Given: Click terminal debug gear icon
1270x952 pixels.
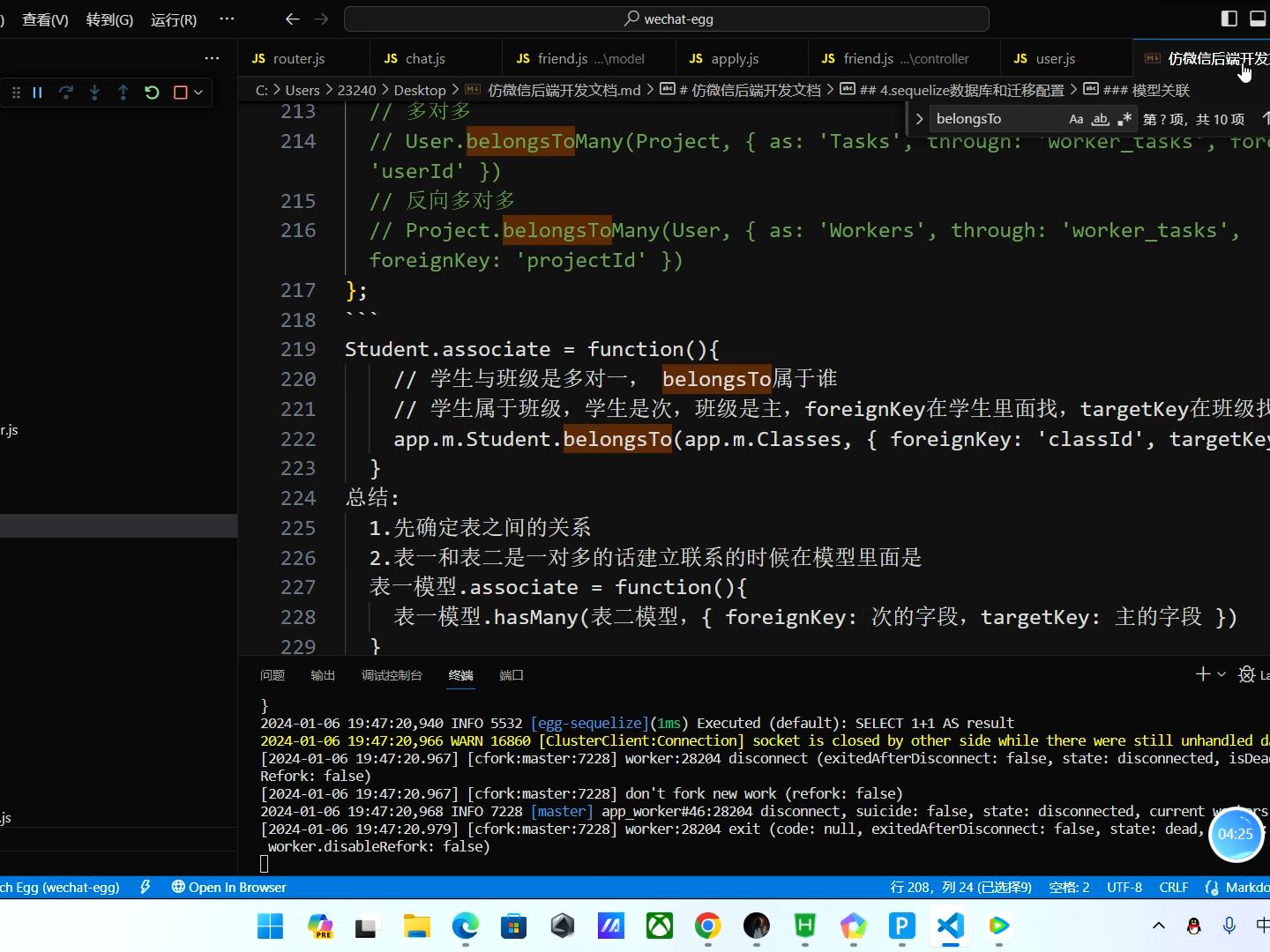Looking at the screenshot, I should 1246,674.
